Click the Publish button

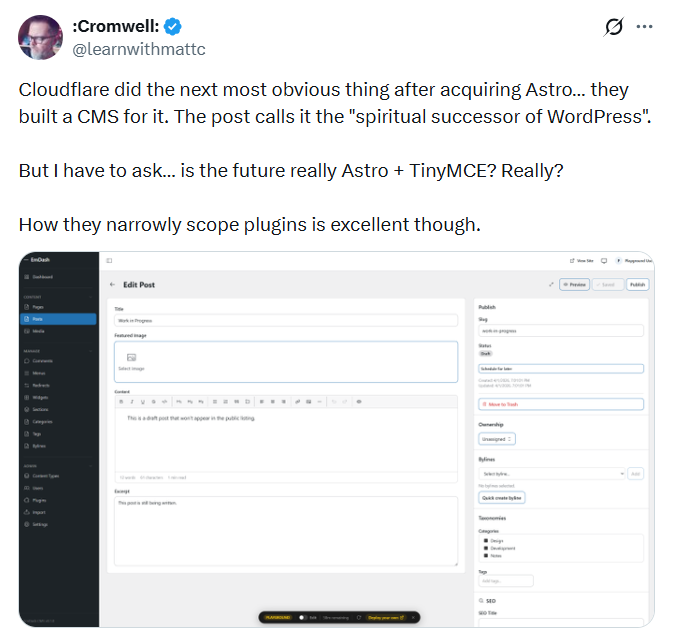point(637,285)
